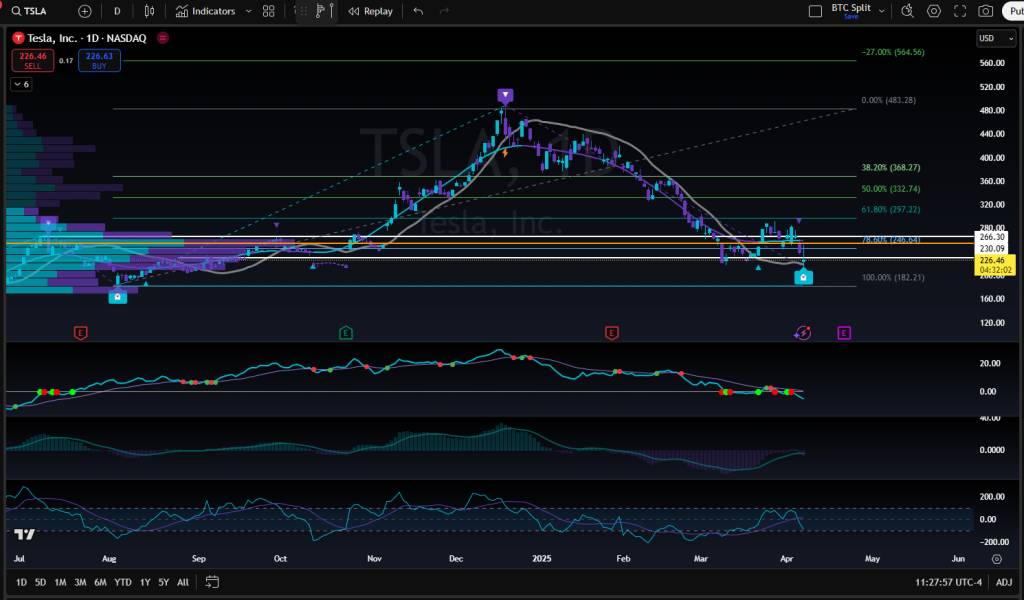Click the 0.00% (483.28) Fibonacci label
Viewport: 1024px width, 600px height.
pyautogui.click(x=888, y=101)
